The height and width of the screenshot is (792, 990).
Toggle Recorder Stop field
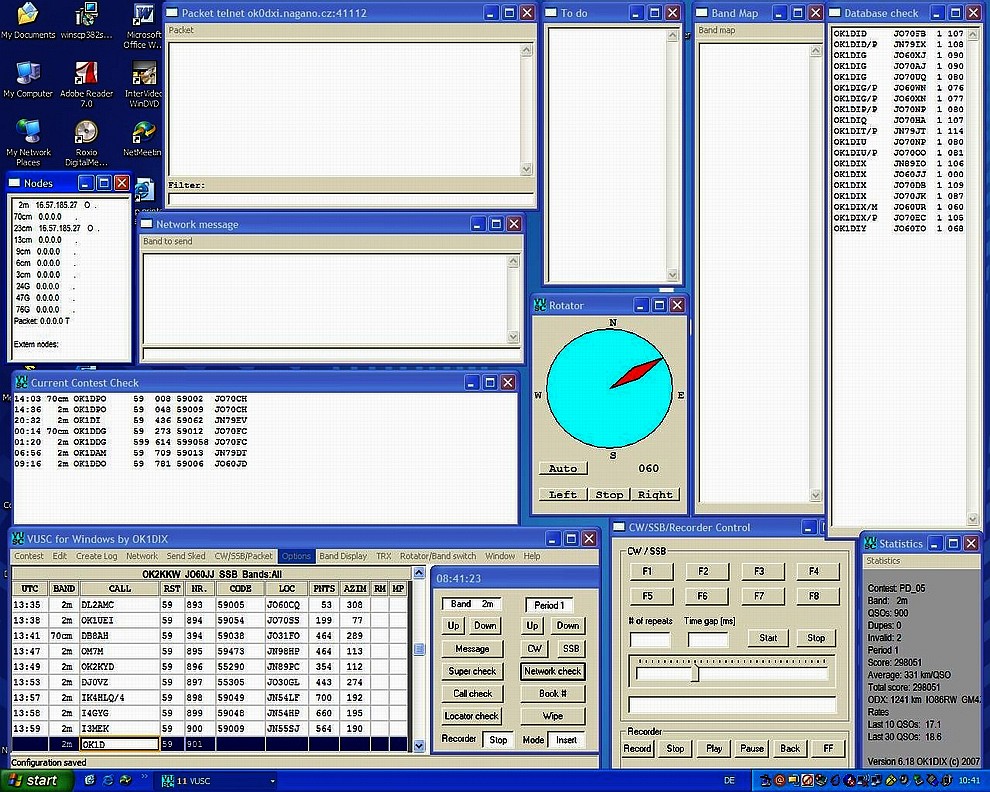pos(498,740)
